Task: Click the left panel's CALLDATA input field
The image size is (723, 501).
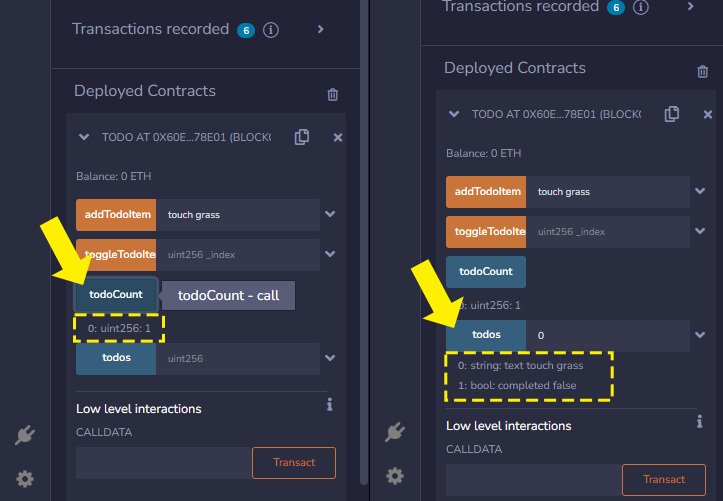Action: [x=162, y=462]
